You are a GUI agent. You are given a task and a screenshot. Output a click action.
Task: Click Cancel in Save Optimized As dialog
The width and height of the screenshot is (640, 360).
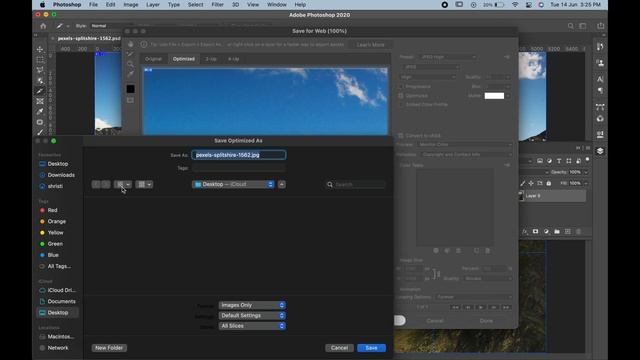[339, 348]
